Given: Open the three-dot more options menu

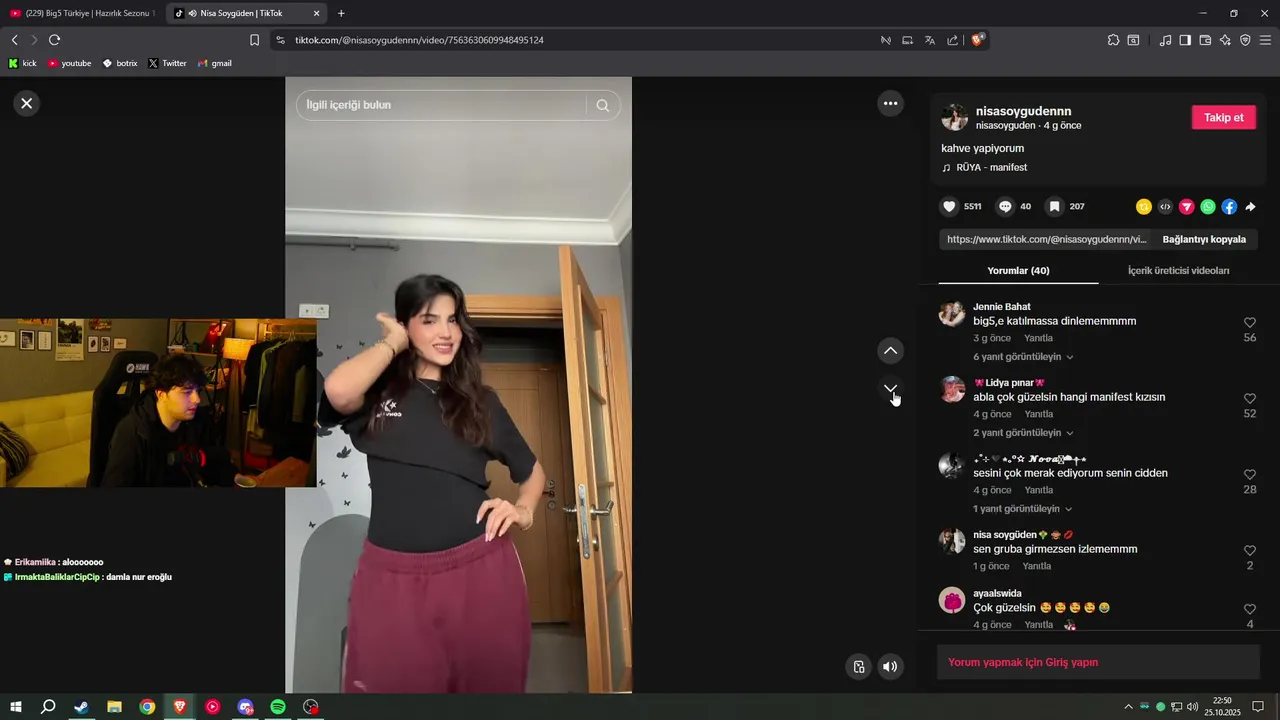Looking at the screenshot, I should [x=890, y=103].
